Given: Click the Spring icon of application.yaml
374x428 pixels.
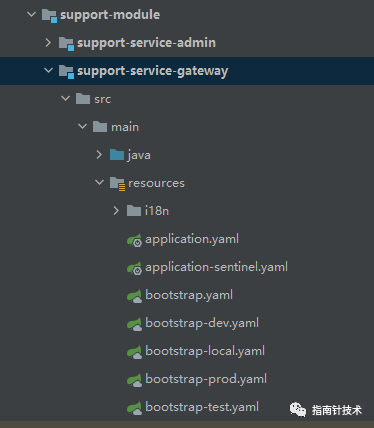Looking at the screenshot, I should coord(134,240).
